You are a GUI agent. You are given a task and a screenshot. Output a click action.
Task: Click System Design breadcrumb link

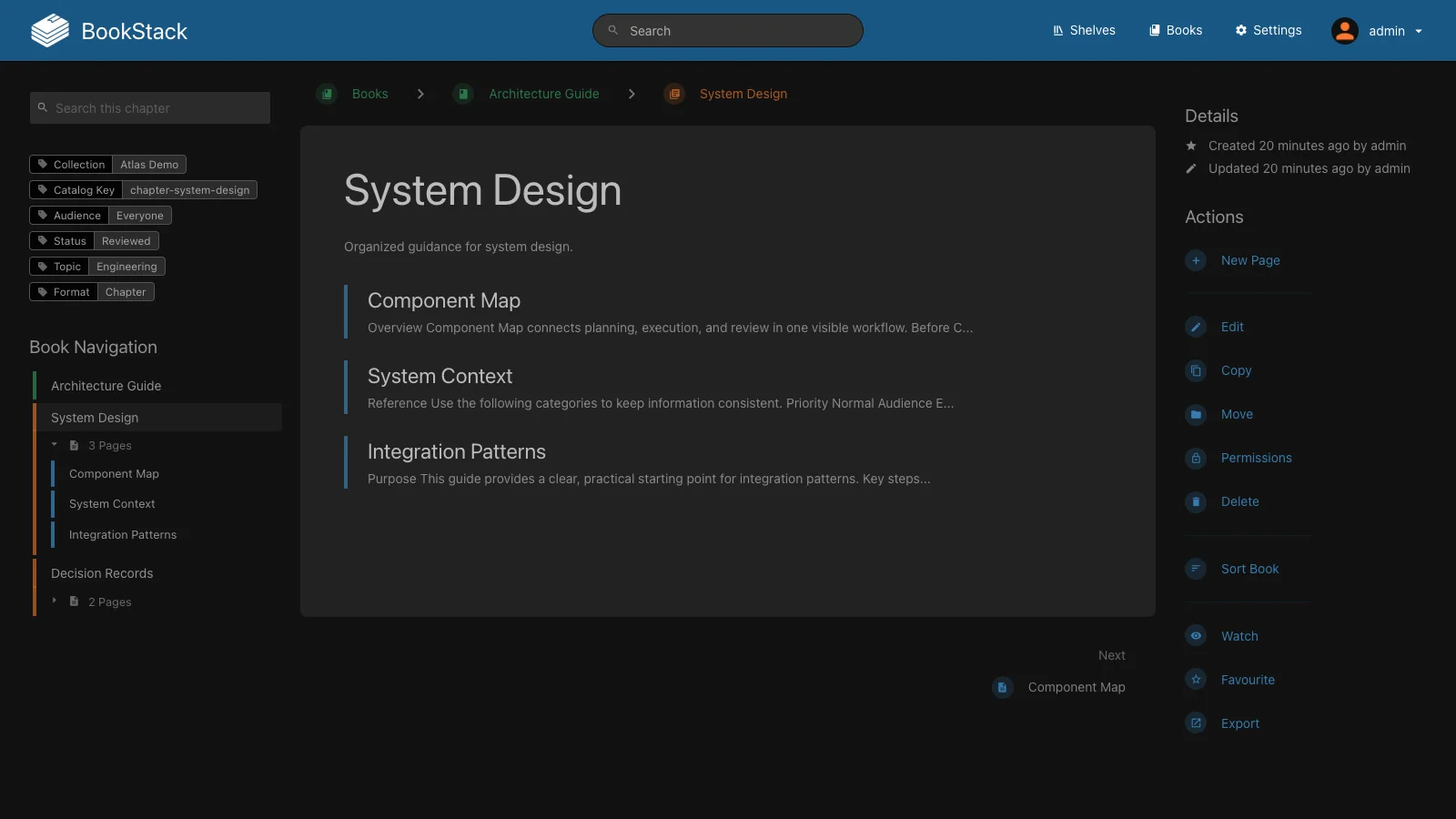[743, 94]
